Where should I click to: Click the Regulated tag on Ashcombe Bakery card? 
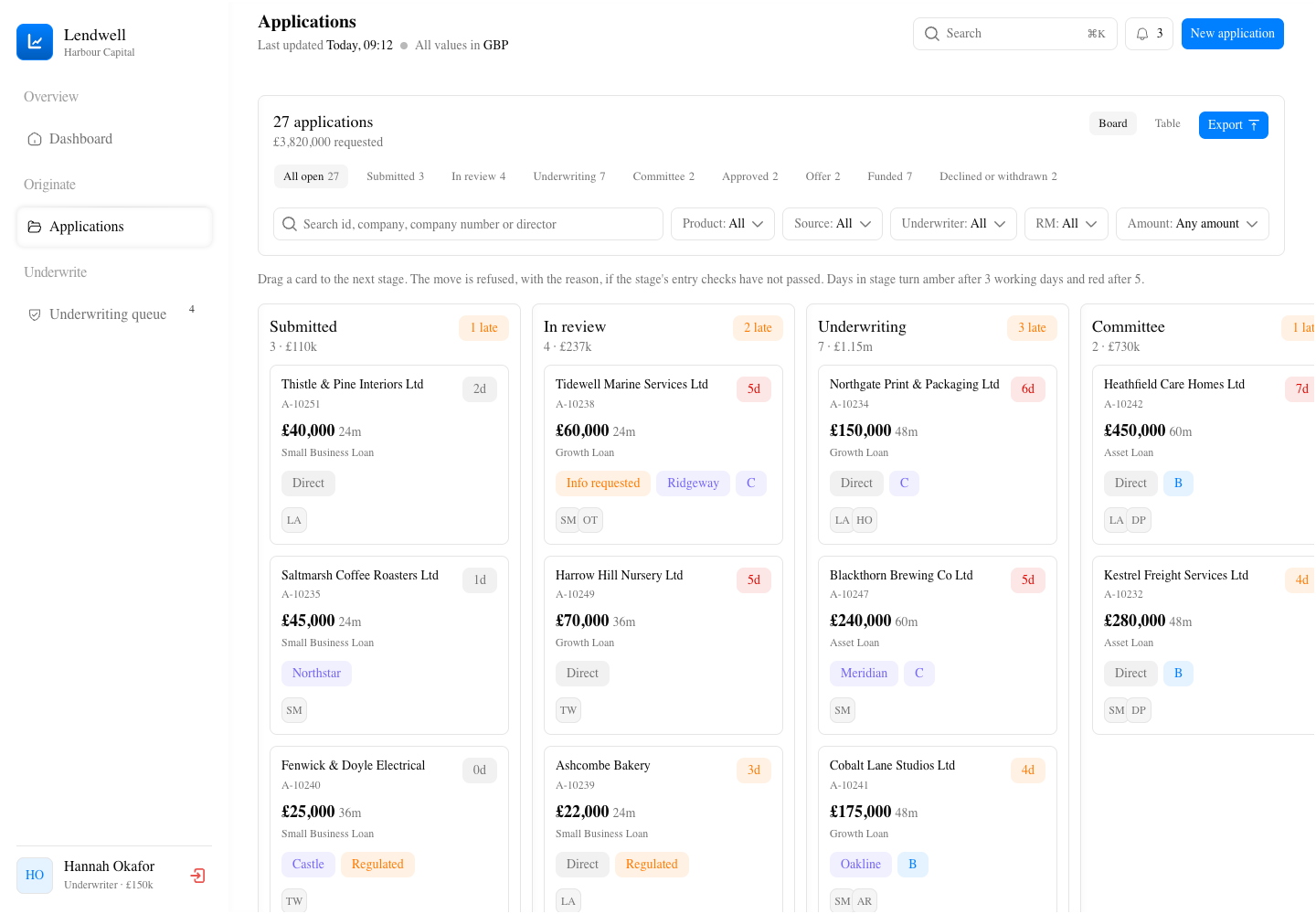point(652,865)
